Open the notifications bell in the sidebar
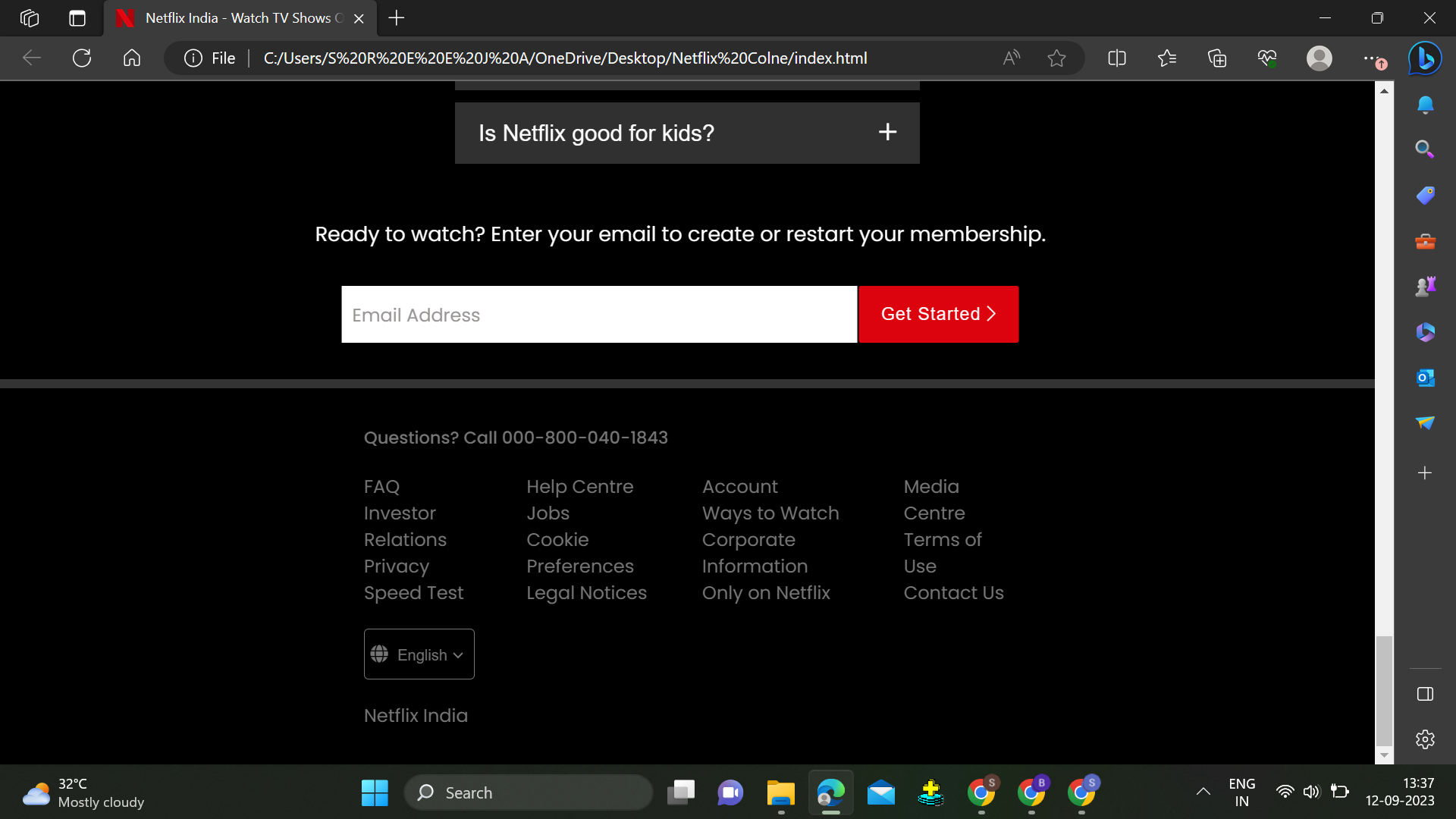This screenshot has width=1456, height=819. click(x=1425, y=105)
